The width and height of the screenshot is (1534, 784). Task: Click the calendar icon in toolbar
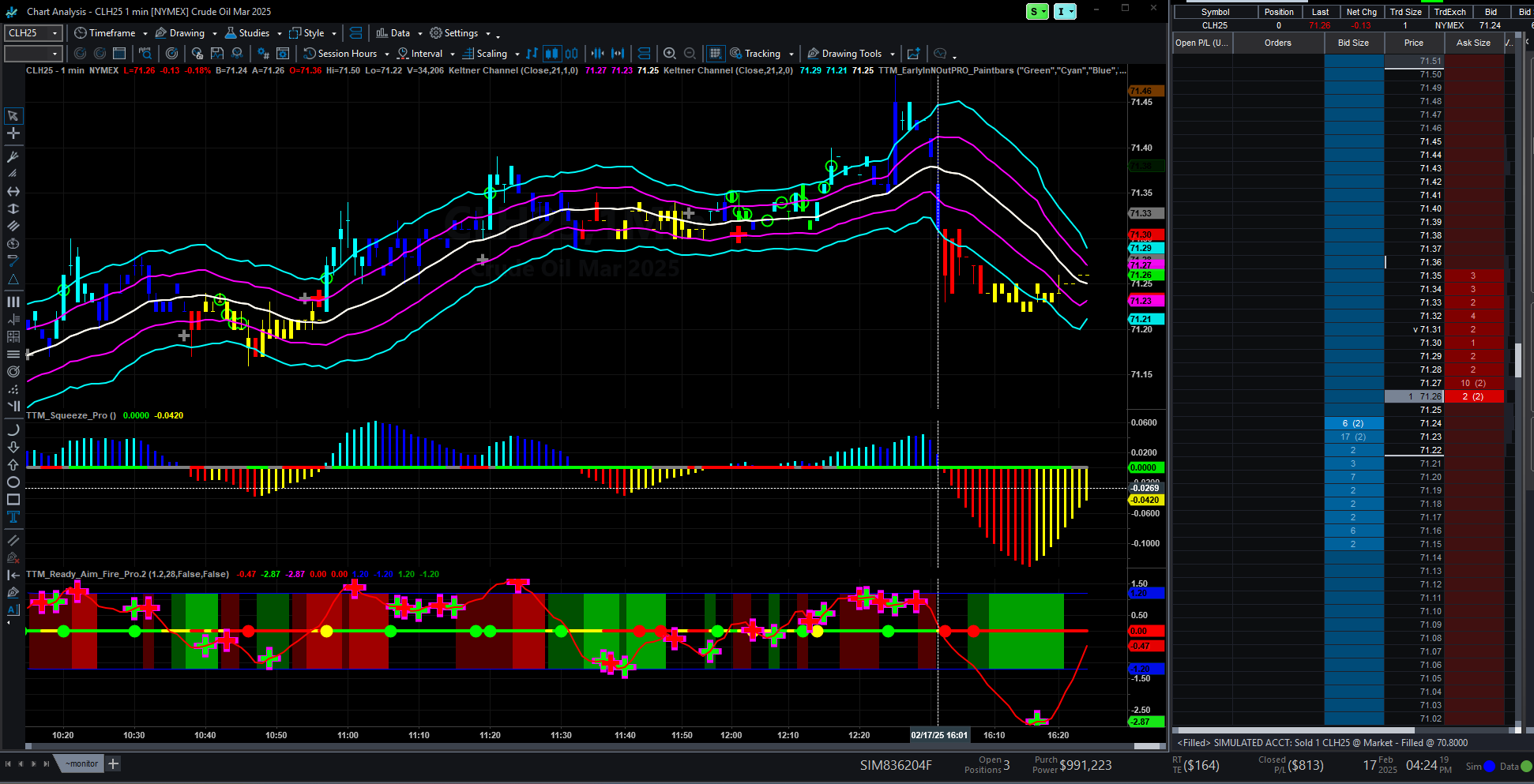tap(119, 54)
